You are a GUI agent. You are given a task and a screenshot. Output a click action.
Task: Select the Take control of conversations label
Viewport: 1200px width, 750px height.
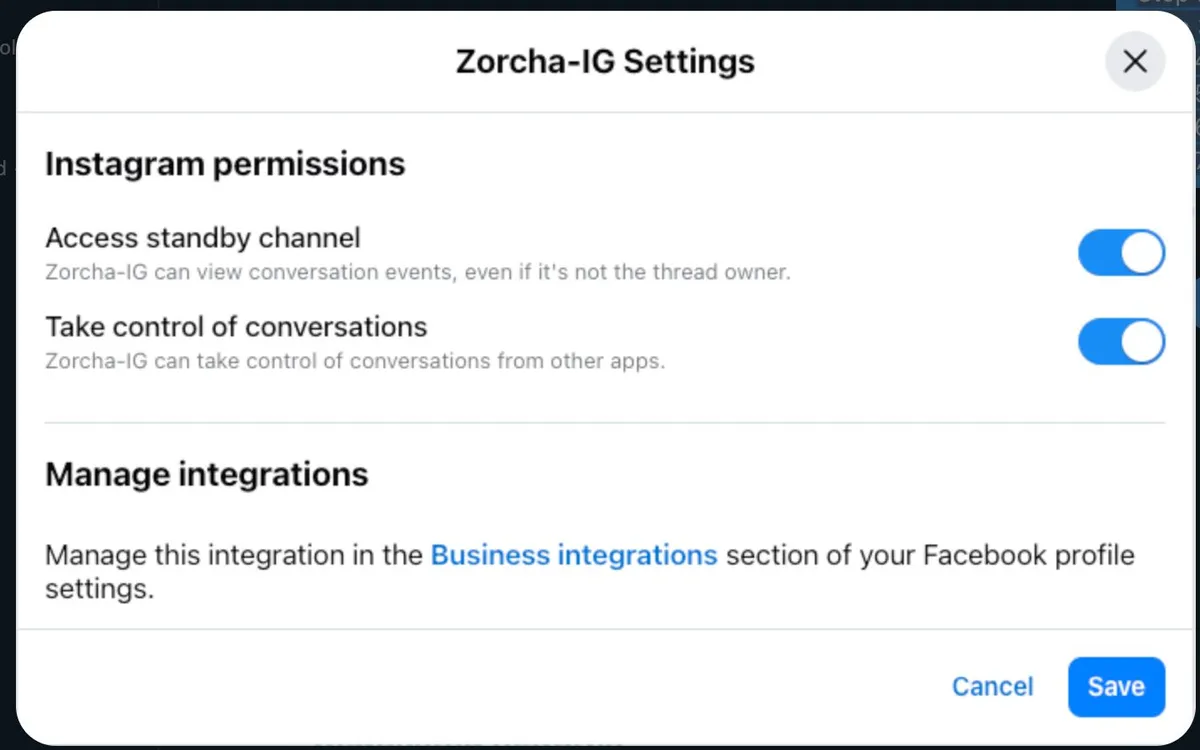click(236, 327)
